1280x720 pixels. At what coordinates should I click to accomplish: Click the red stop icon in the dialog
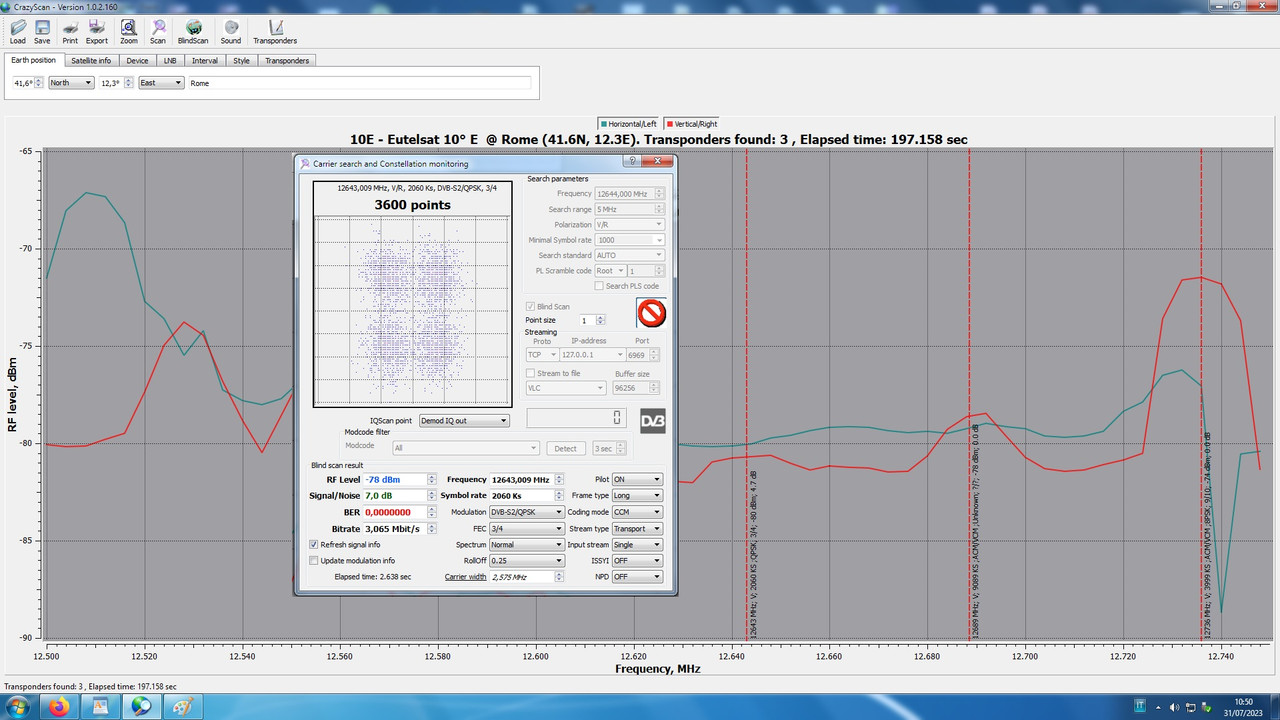[651, 313]
